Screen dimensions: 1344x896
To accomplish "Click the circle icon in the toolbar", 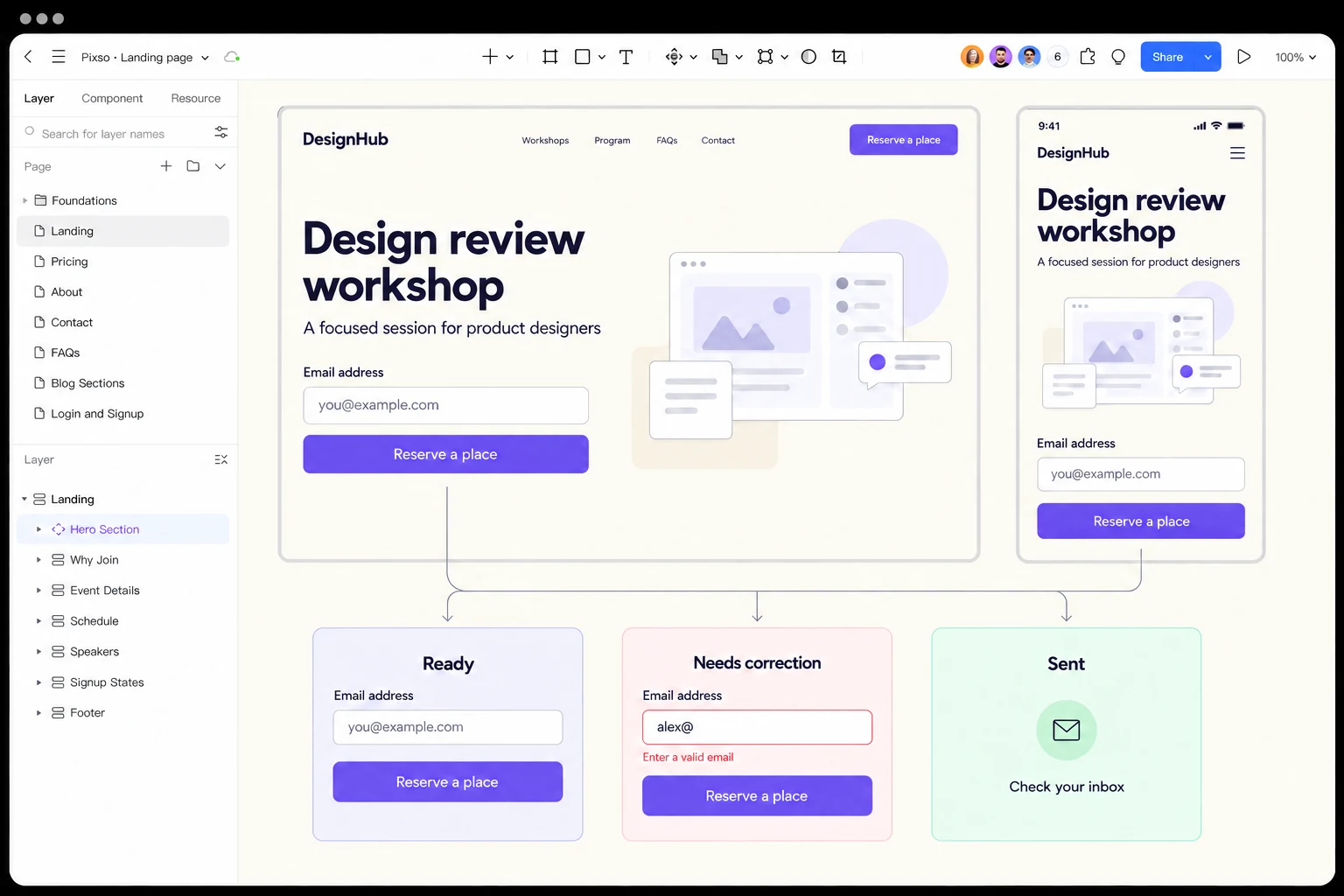I will [x=809, y=57].
